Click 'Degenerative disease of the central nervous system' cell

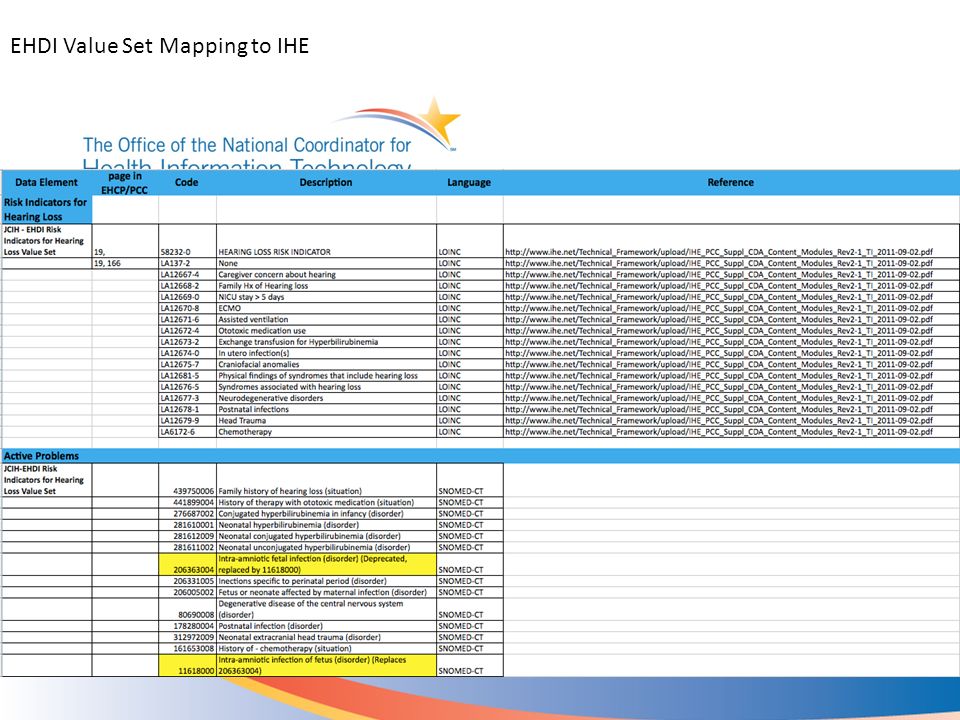point(326,609)
